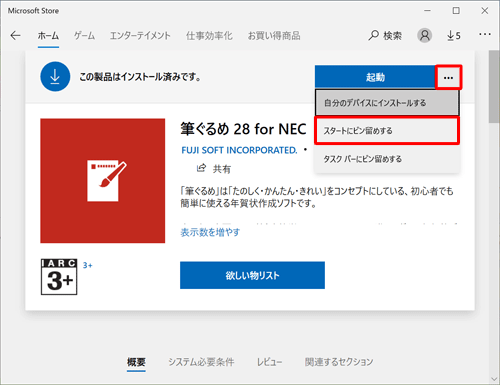Screen dimensions: 500x385
Task: Switch to 仕事効率化 tab
Action: point(209,36)
